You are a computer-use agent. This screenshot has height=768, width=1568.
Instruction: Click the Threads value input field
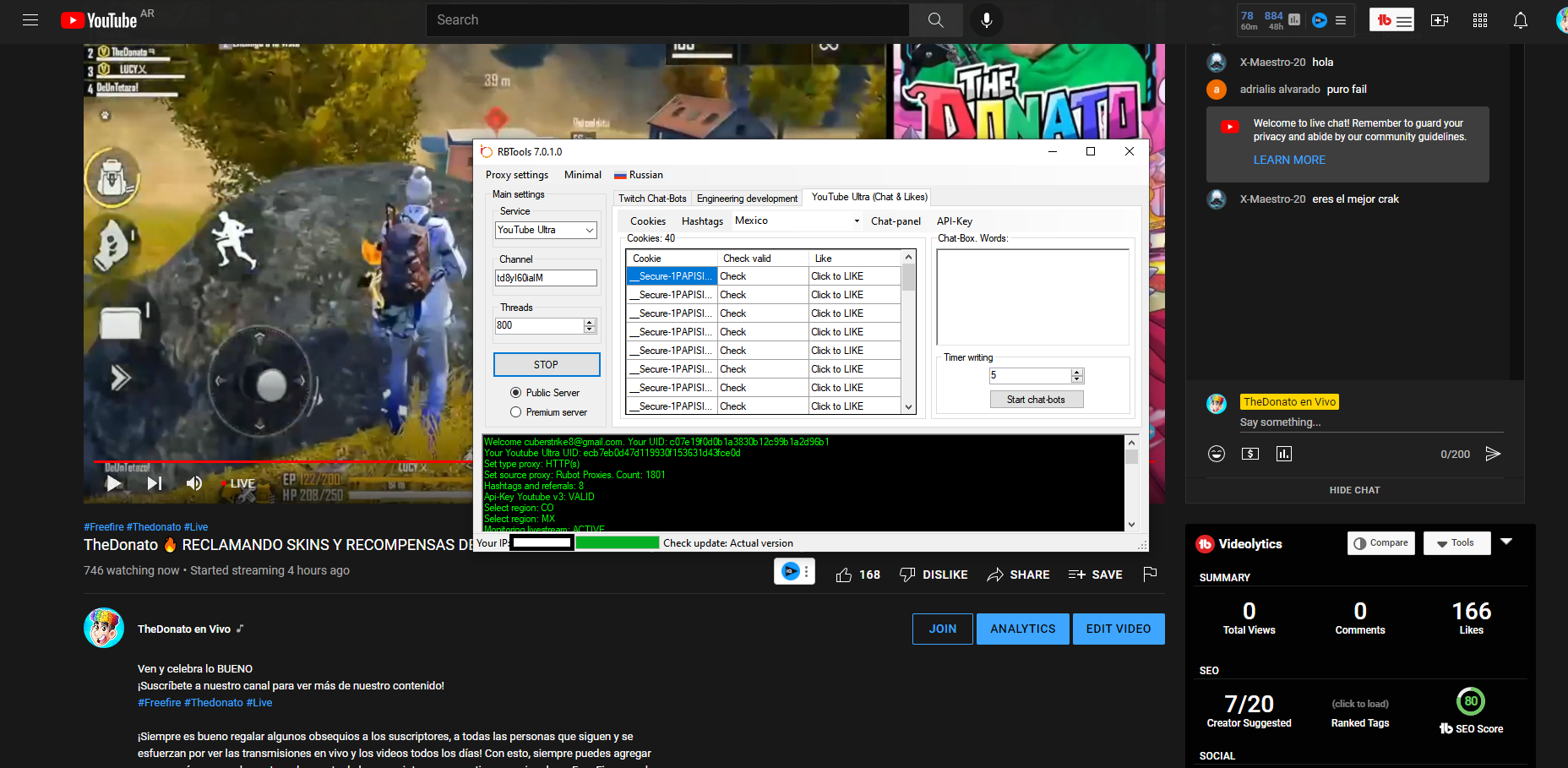(539, 325)
